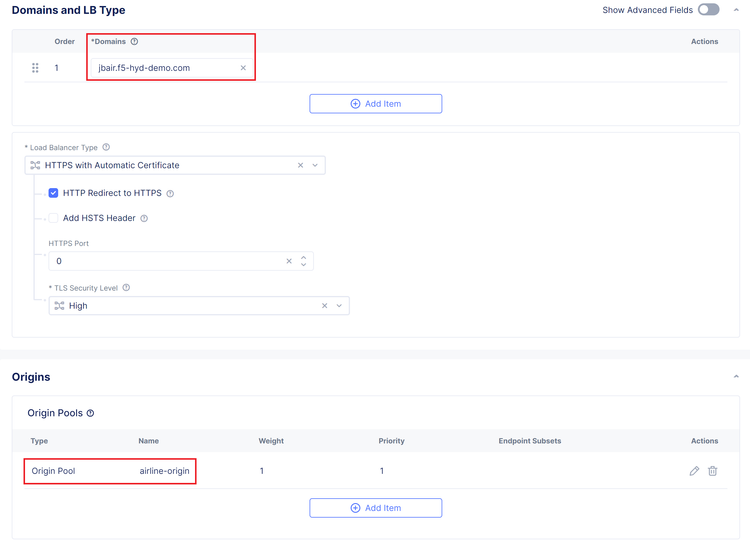Show HTTP Redirect to HTTPS info icon
This screenshot has width=750, height=545.
tap(170, 194)
